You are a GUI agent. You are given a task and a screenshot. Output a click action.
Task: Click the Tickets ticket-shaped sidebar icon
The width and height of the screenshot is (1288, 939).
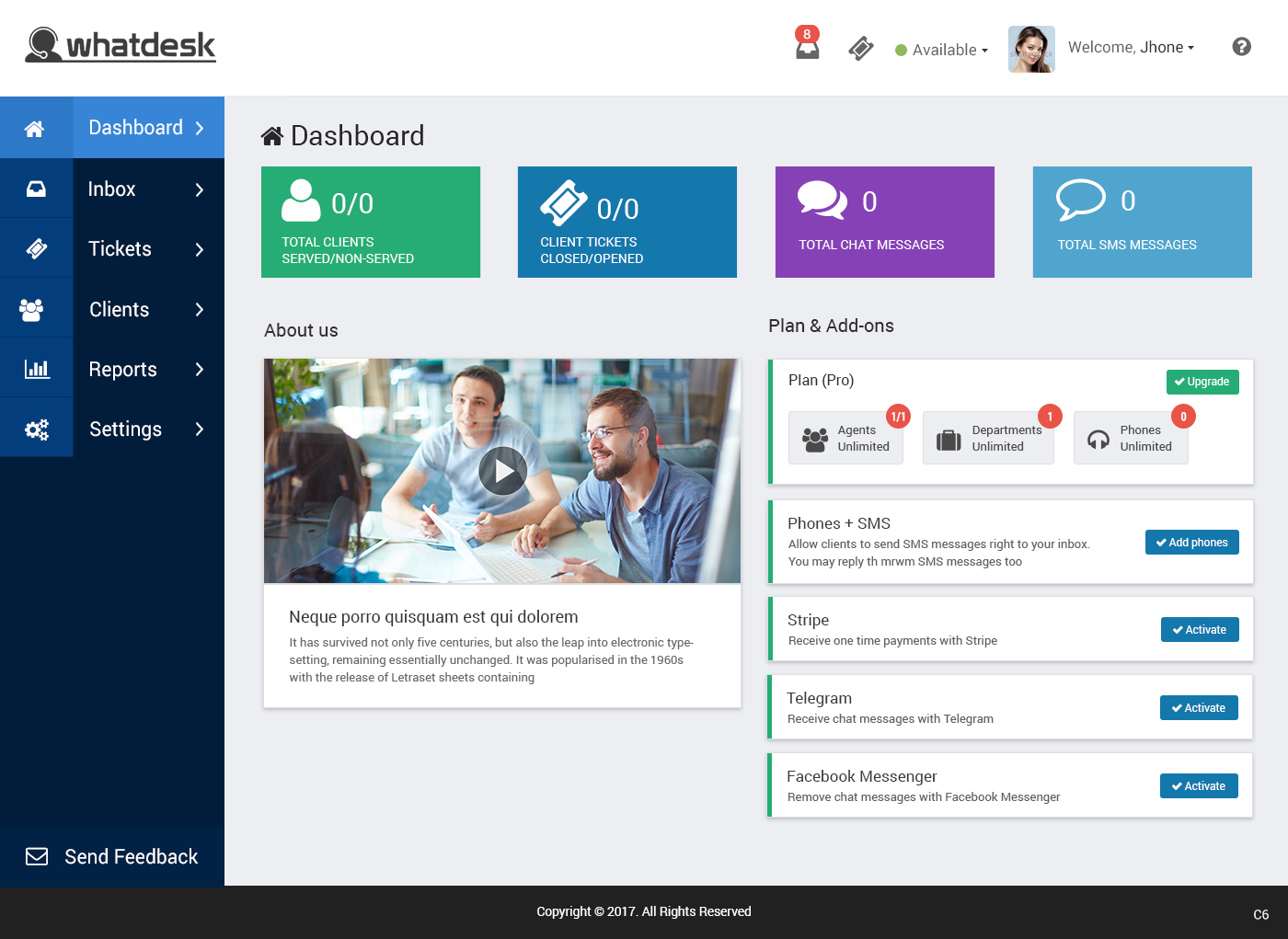pos(36,247)
